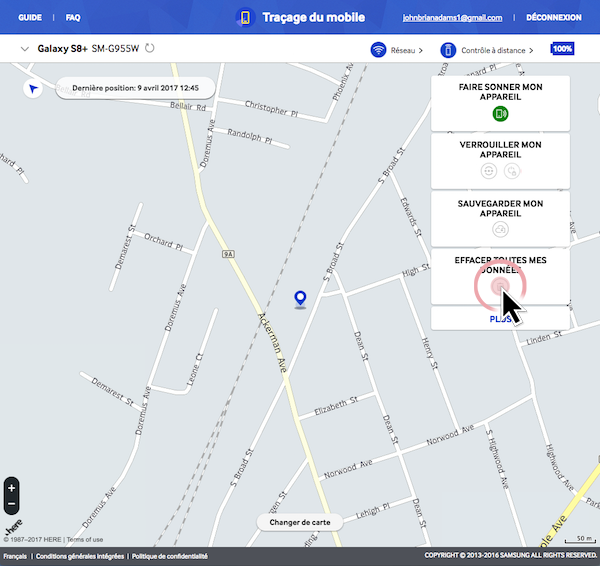
Task: Click the Galaxy S8+ device name
Action: click(x=62, y=49)
